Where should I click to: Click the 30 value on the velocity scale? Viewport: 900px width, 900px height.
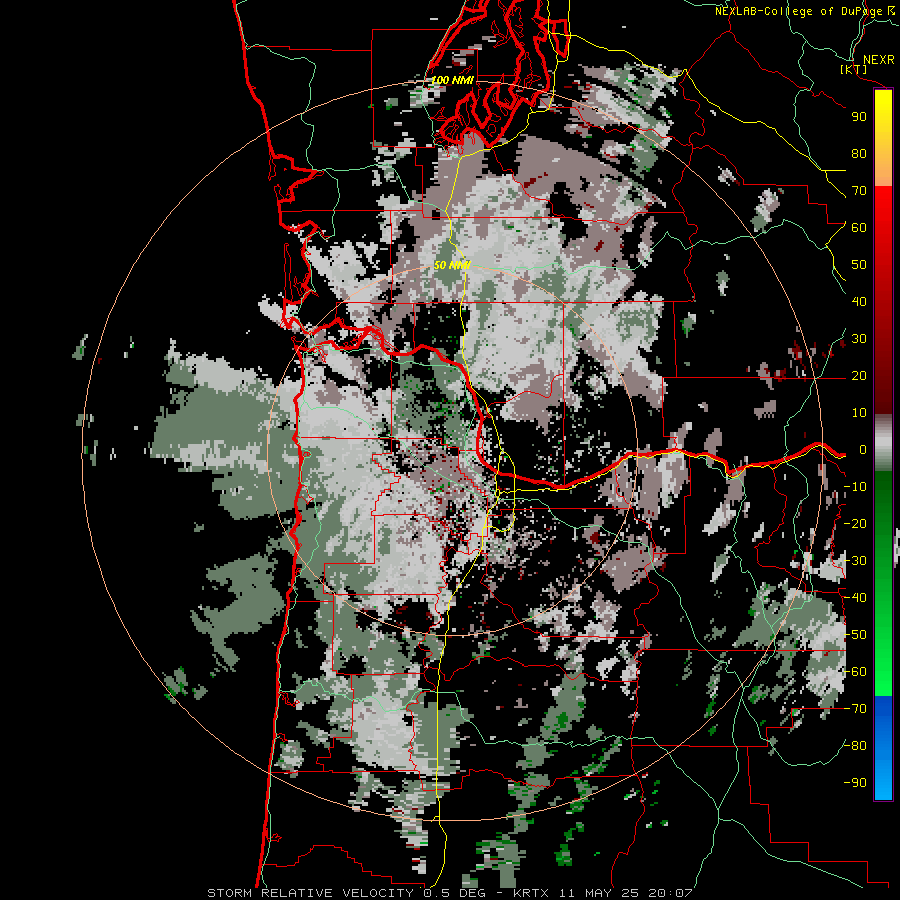pos(859,339)
